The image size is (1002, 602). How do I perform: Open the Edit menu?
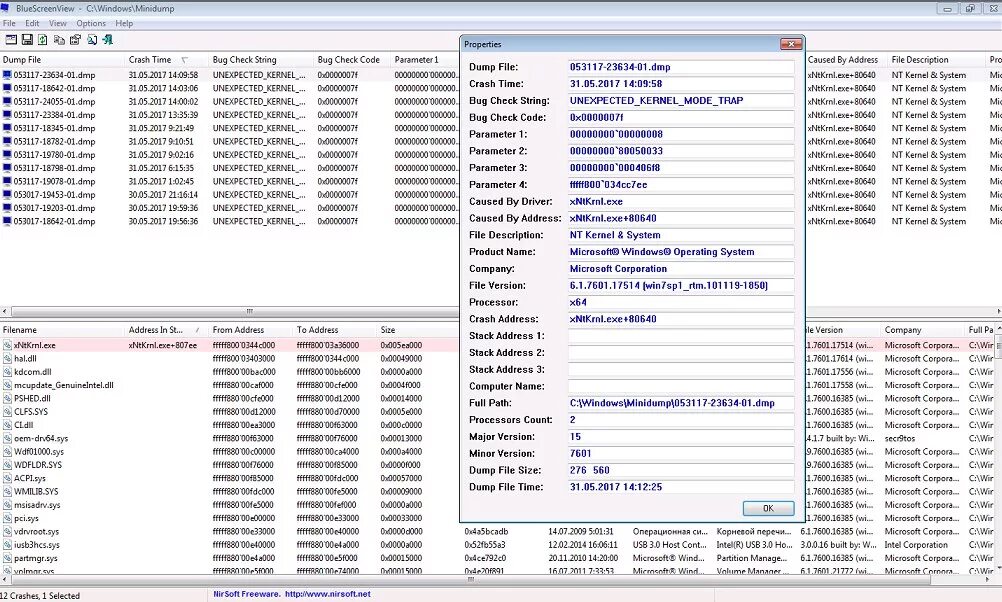pos(32,23)
